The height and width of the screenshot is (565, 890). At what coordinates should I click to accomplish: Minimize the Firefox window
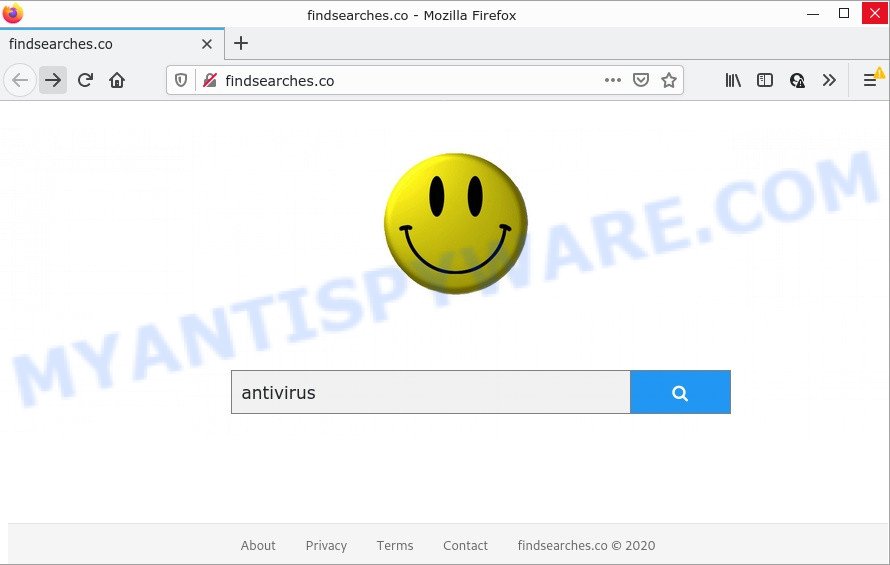tap(813, 14)
